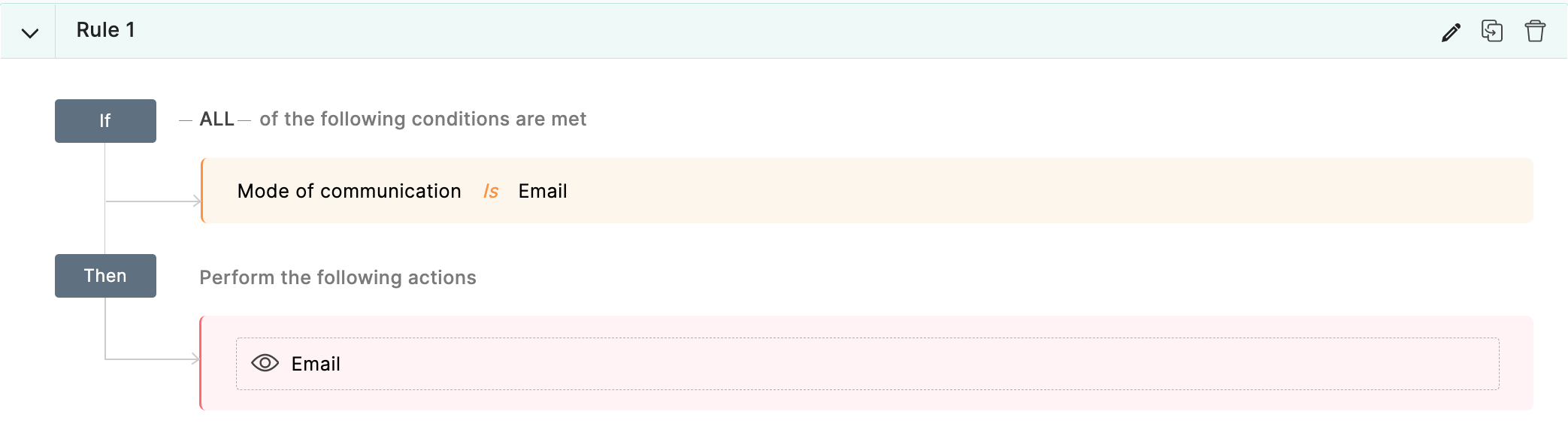
Task: Click empty area of the dashed Email action box
Action: pos(902,364)
